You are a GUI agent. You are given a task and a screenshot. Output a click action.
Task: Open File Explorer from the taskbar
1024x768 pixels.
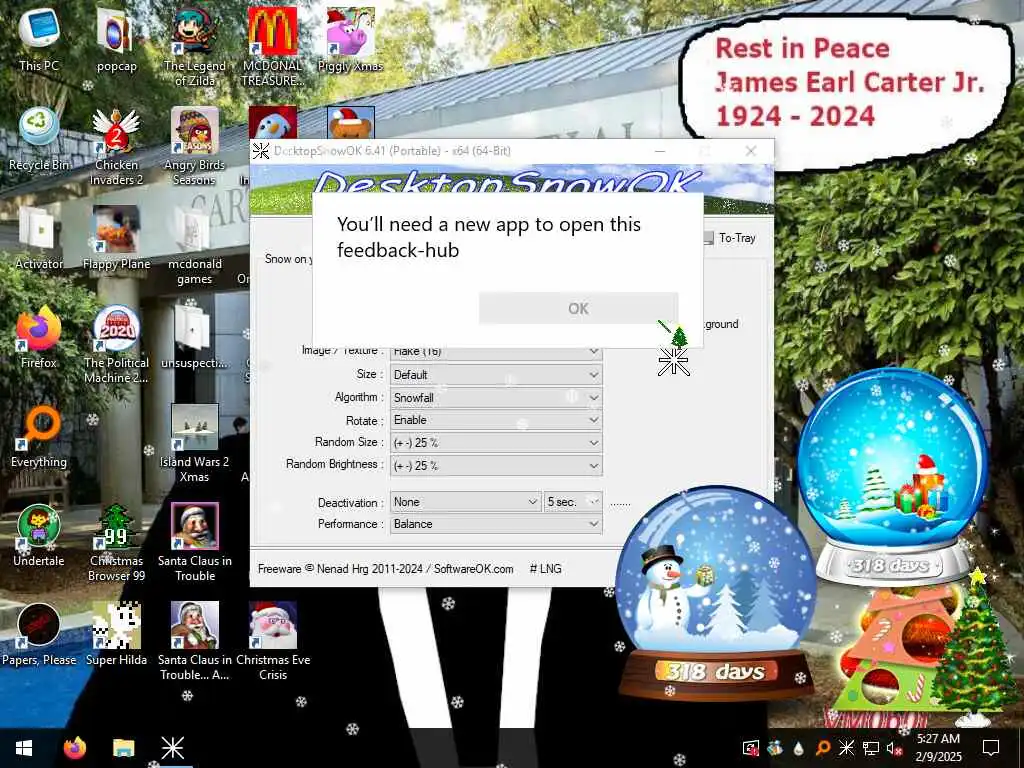[123, 748]
